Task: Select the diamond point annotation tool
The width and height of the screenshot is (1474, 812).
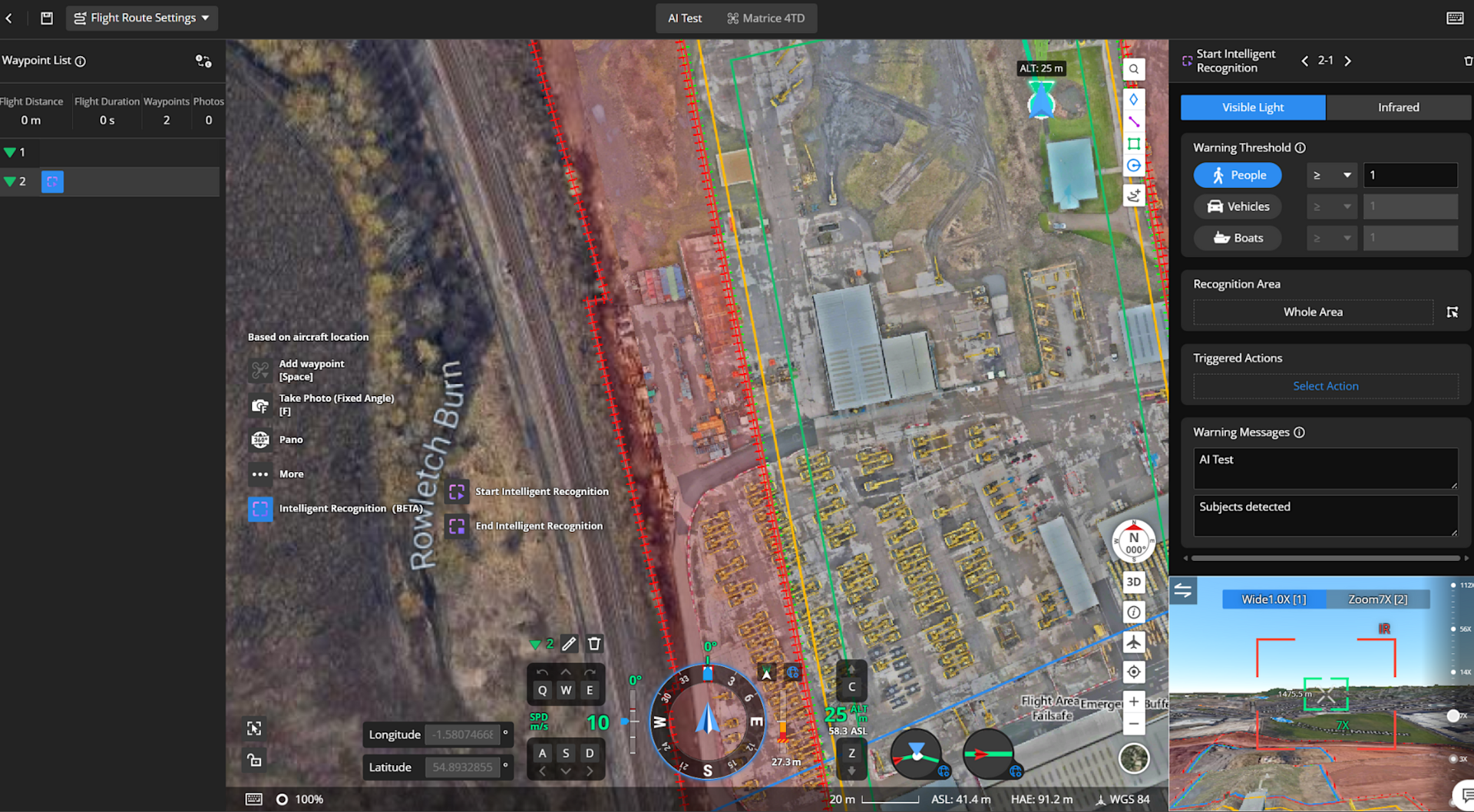Action: 1134,99
